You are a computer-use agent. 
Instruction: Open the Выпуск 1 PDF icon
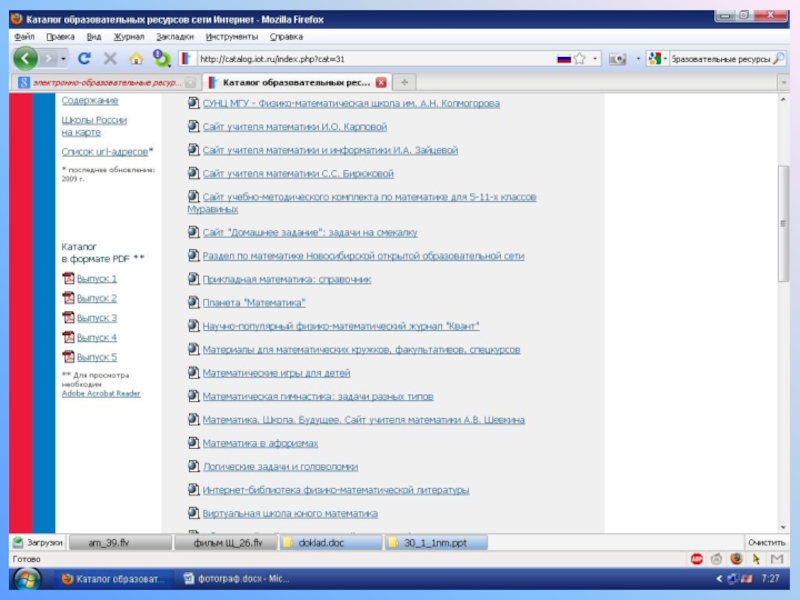69,279
